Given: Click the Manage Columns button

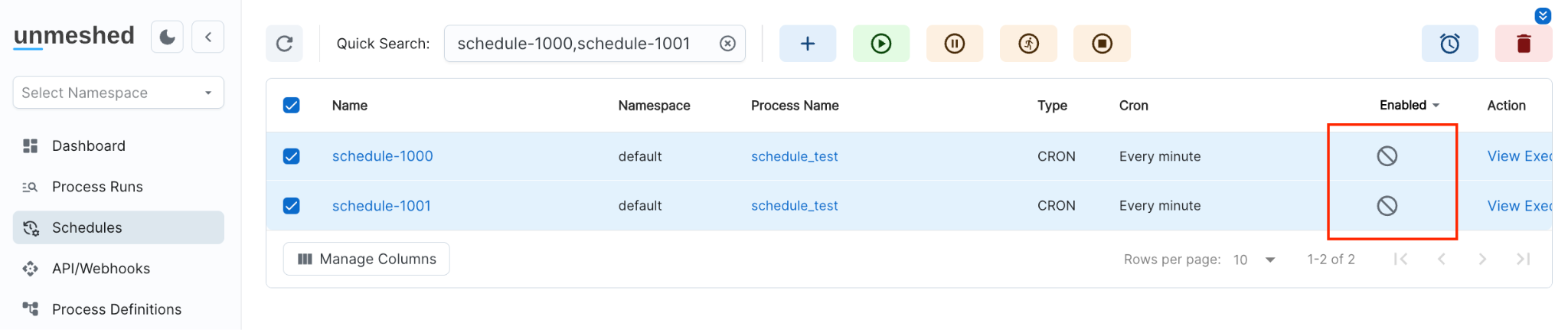Looking at the screenshot, I should [366, 260].
